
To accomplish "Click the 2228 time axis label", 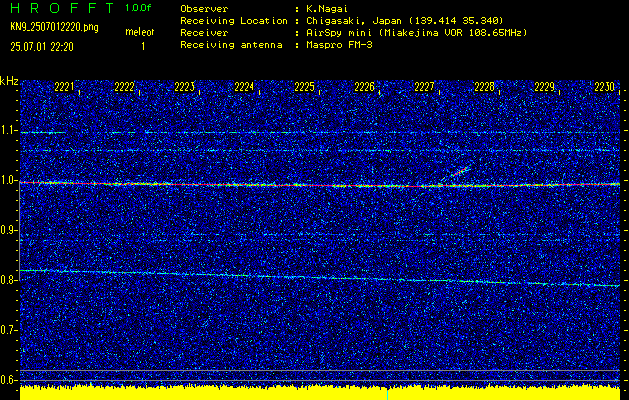I will (485, 87).
